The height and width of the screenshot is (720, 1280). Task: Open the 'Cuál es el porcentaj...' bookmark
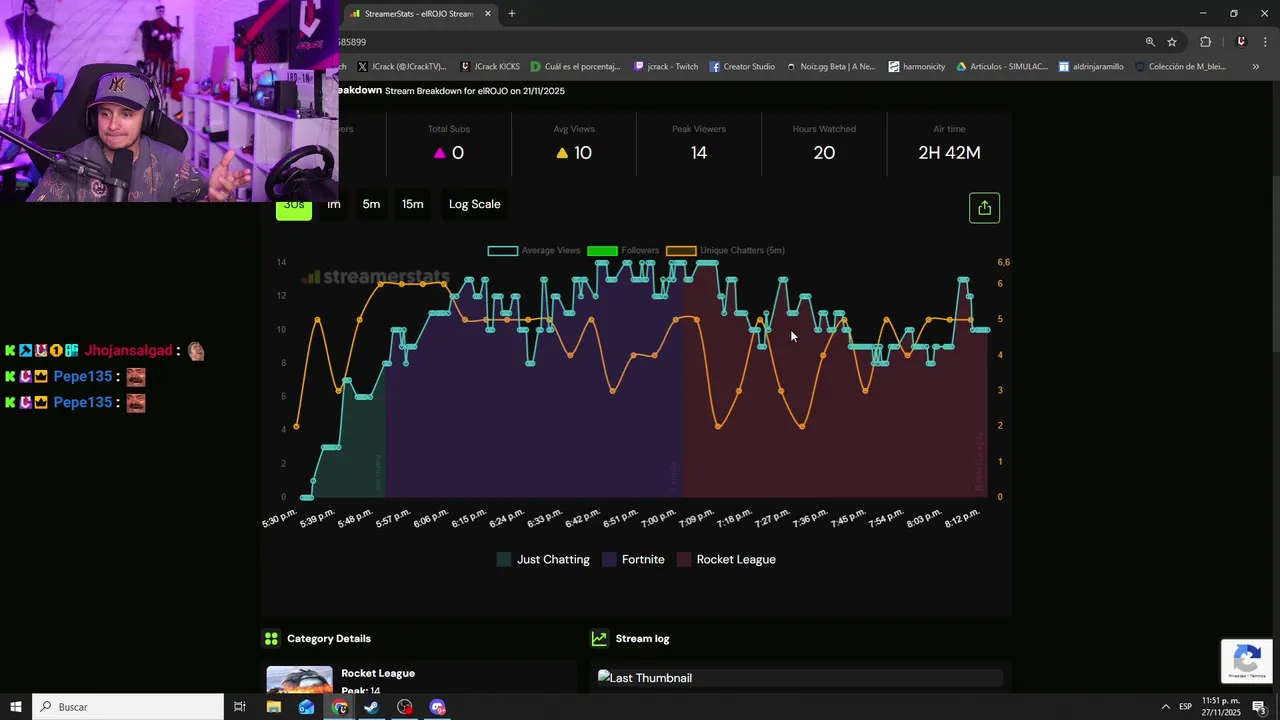click(576, 67)
